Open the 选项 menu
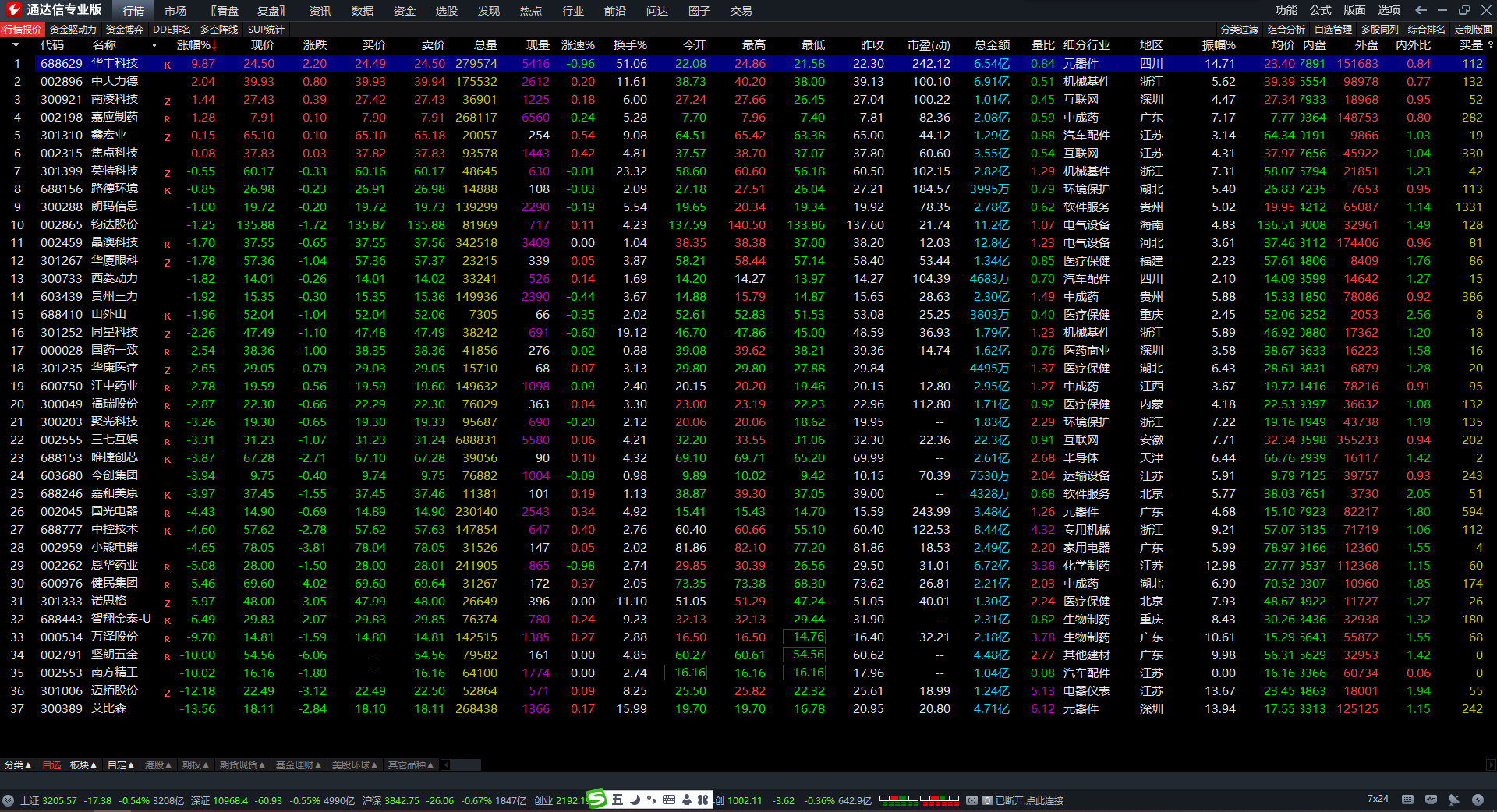The width and height of the screenshot is (1497, 812). (1389, 10)
